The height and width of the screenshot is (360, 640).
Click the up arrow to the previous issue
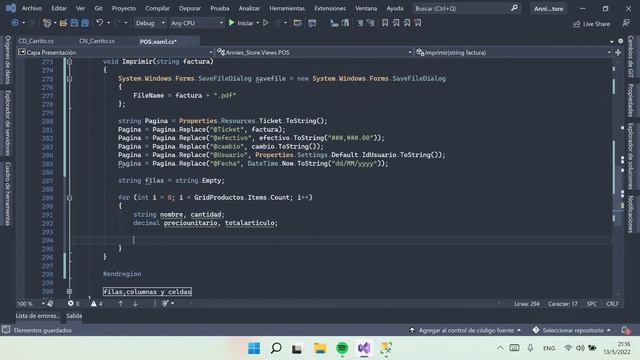pos(120,303)
